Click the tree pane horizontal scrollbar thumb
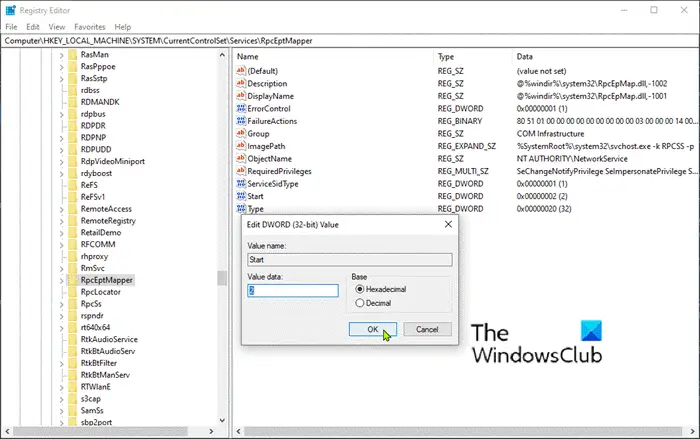700x439 pixels. 100,431
